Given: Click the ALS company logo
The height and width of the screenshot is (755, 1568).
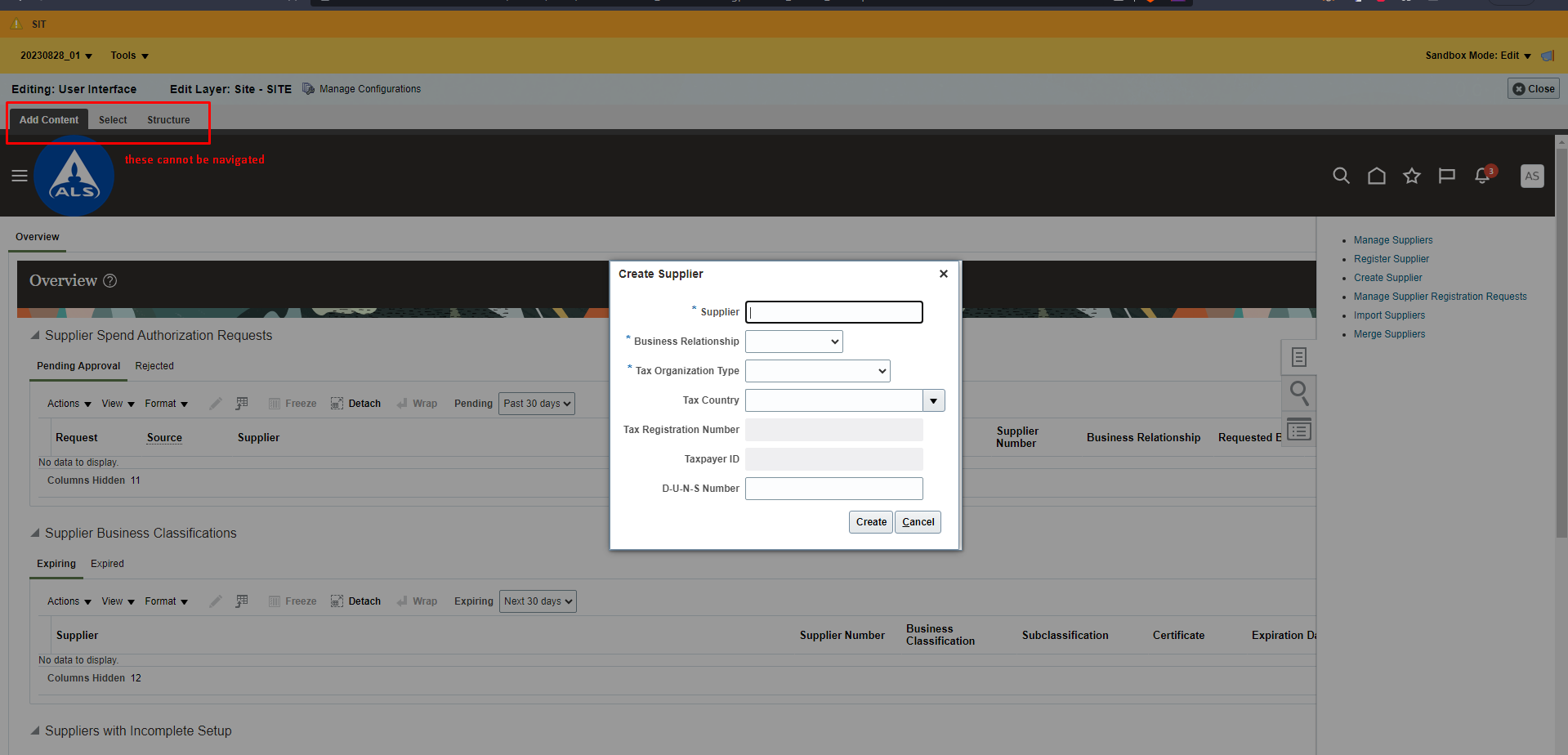Looking at the screenshot, I should coord(74,176).
